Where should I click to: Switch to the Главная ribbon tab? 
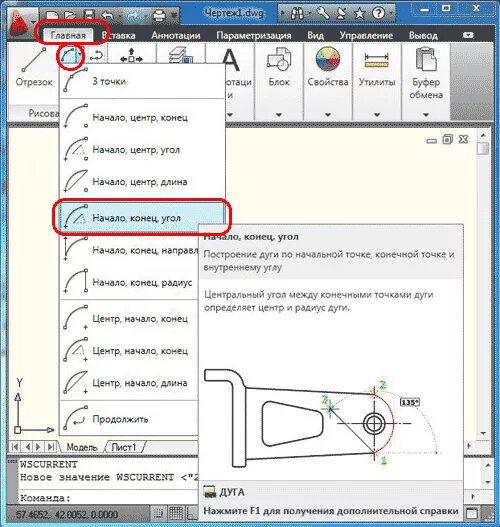[x=68, y=35]
